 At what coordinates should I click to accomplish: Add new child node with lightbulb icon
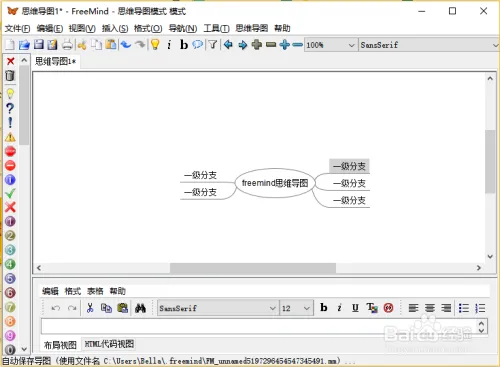[155, 44]
